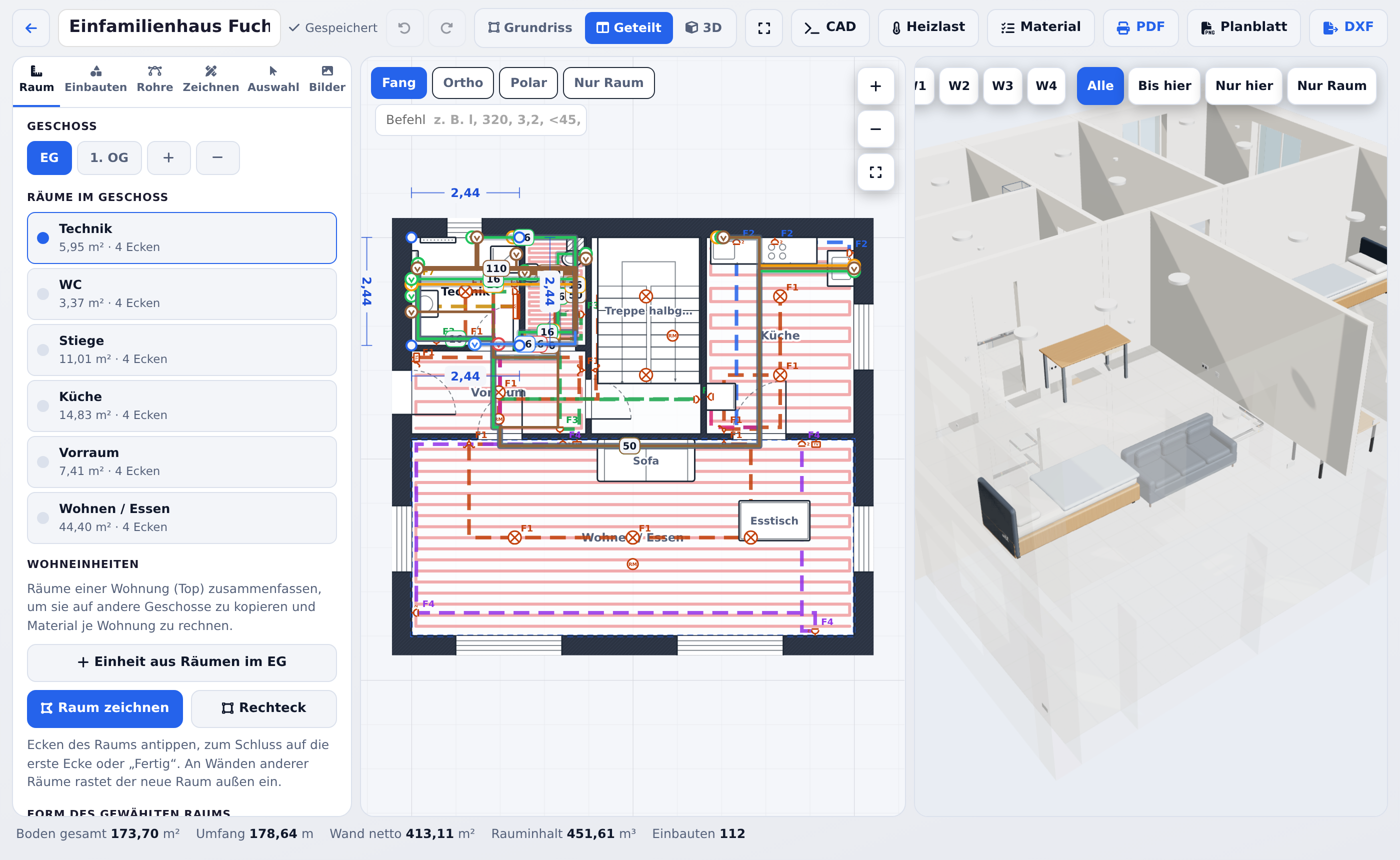Toggle Nur Raum in the plan toolbar

click(608, 83)
